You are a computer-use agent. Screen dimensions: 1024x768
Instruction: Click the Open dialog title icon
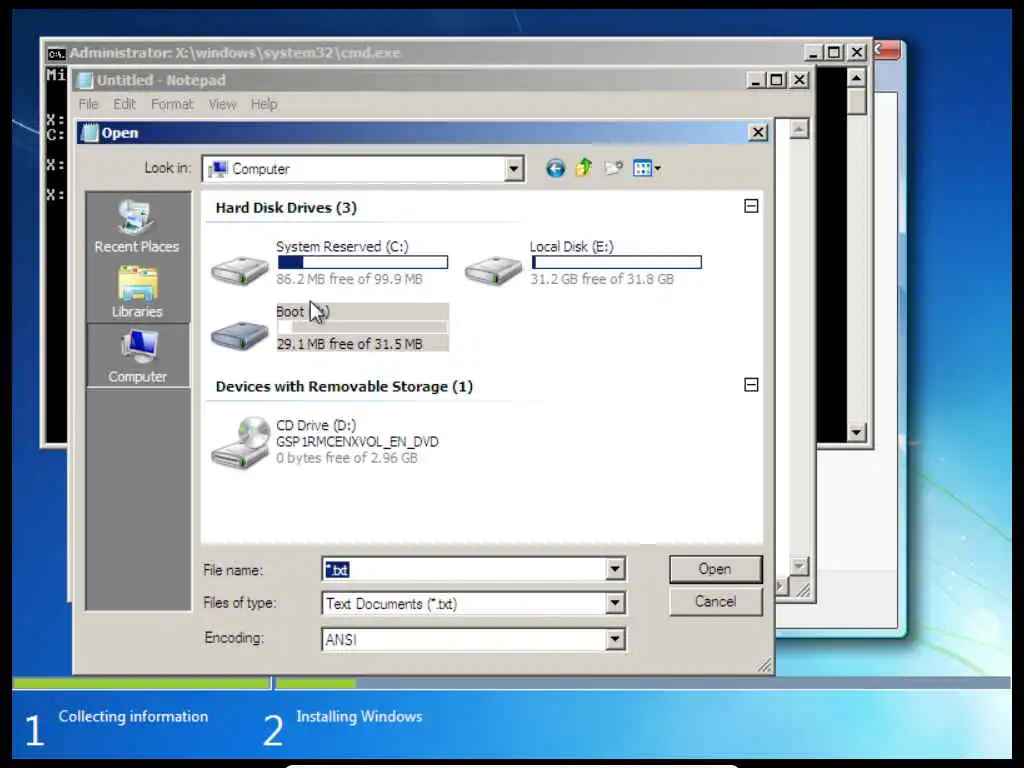click(89, 133)
